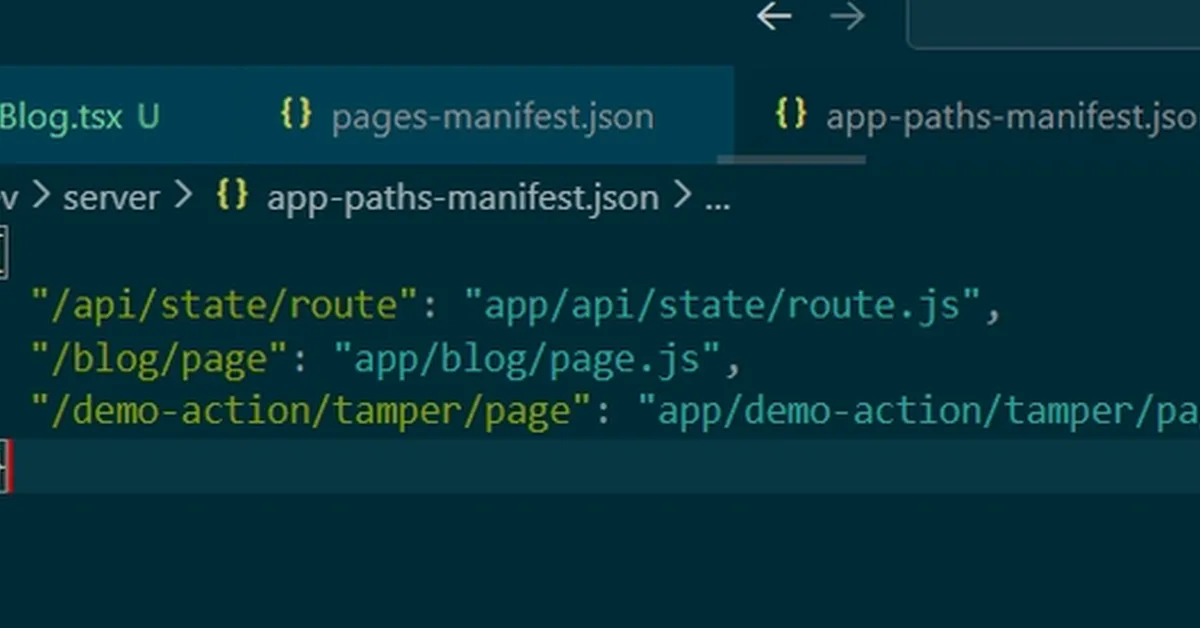
Task: Navigate back with the left arrow icon
Action: pos(774,17)
